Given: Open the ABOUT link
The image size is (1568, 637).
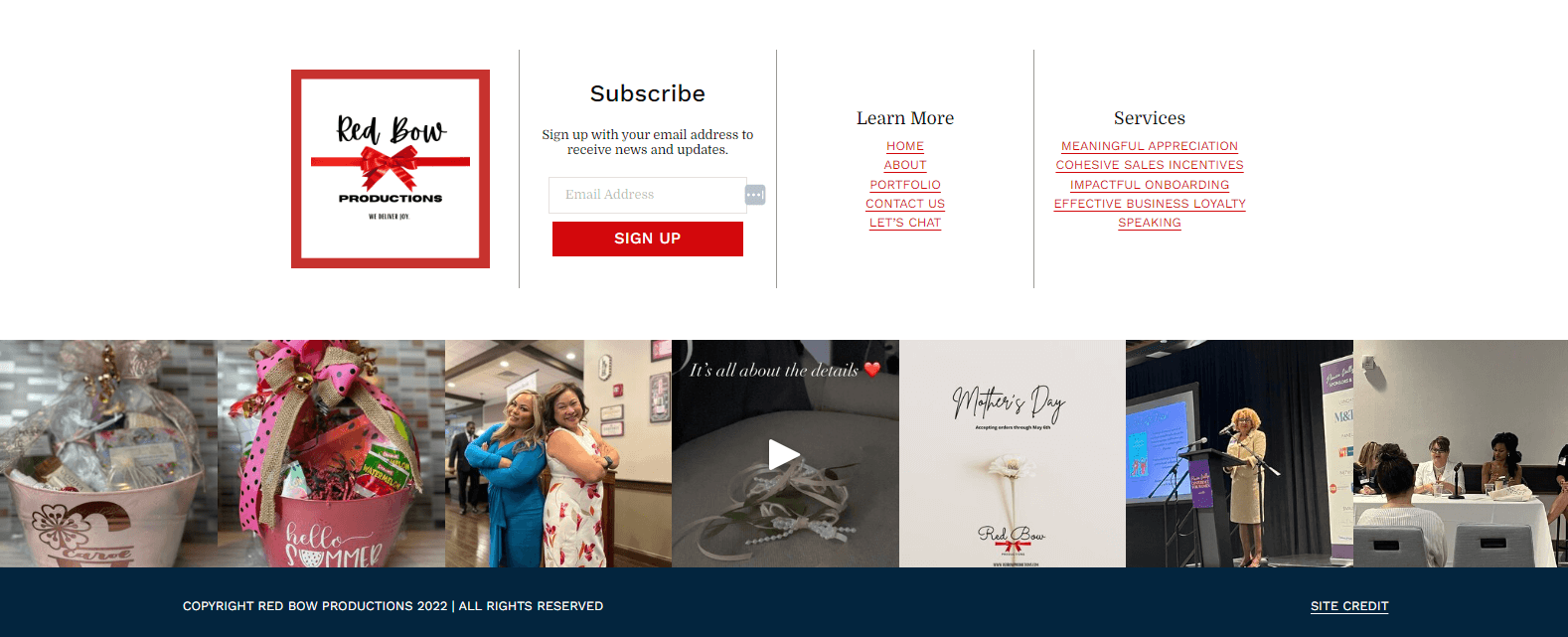Looking at the screenshot, I should pyautogui.click(x=905, y=165).
